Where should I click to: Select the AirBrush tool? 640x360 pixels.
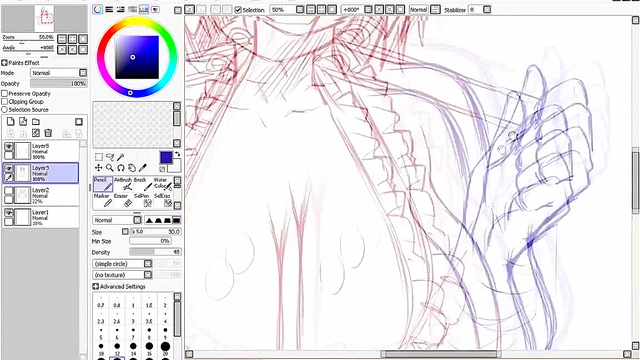click(x=123, y=184)
